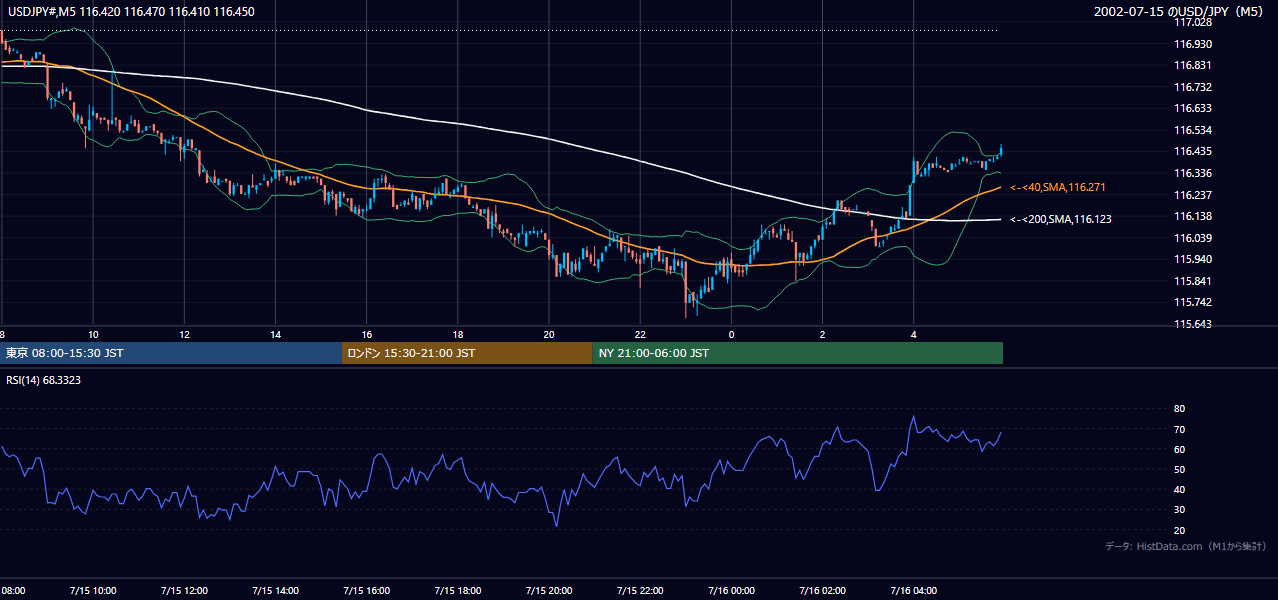This screenshot has width=1278, height=600.
Task: Click the 200,SMA,116.123 label
Action: [x=1061, y=219]
